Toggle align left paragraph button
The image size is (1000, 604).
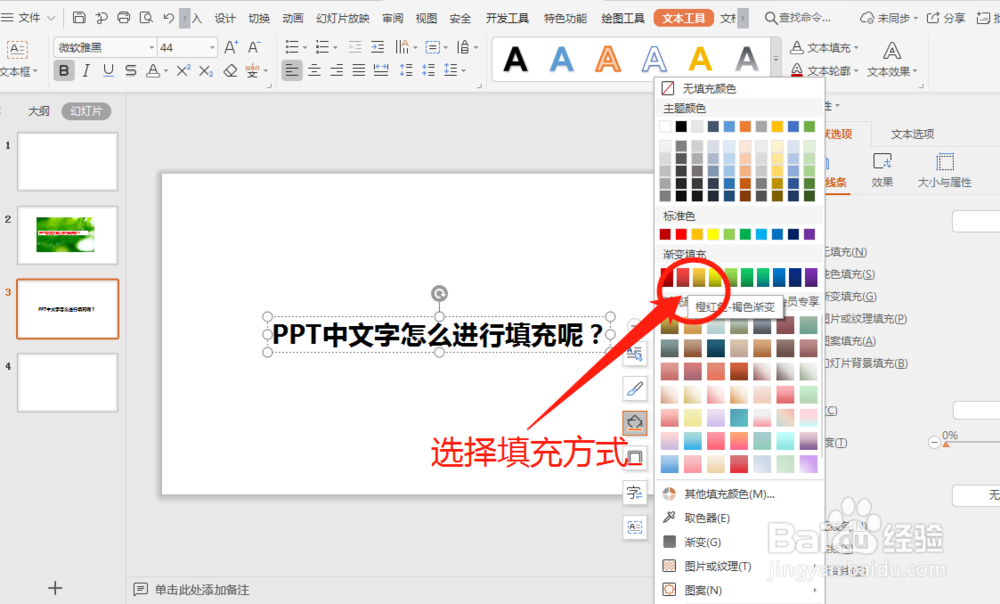(x=292, y=70)
